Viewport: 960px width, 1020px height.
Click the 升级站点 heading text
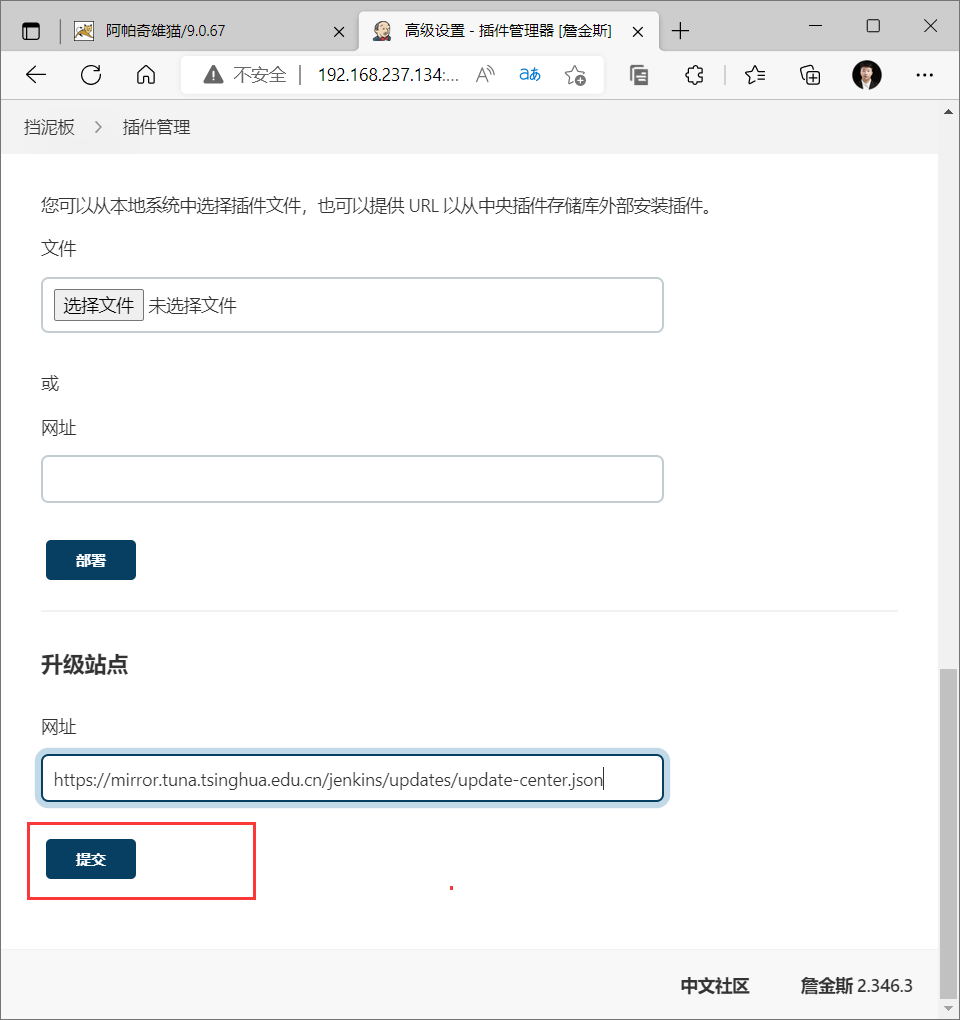(85, 665)
